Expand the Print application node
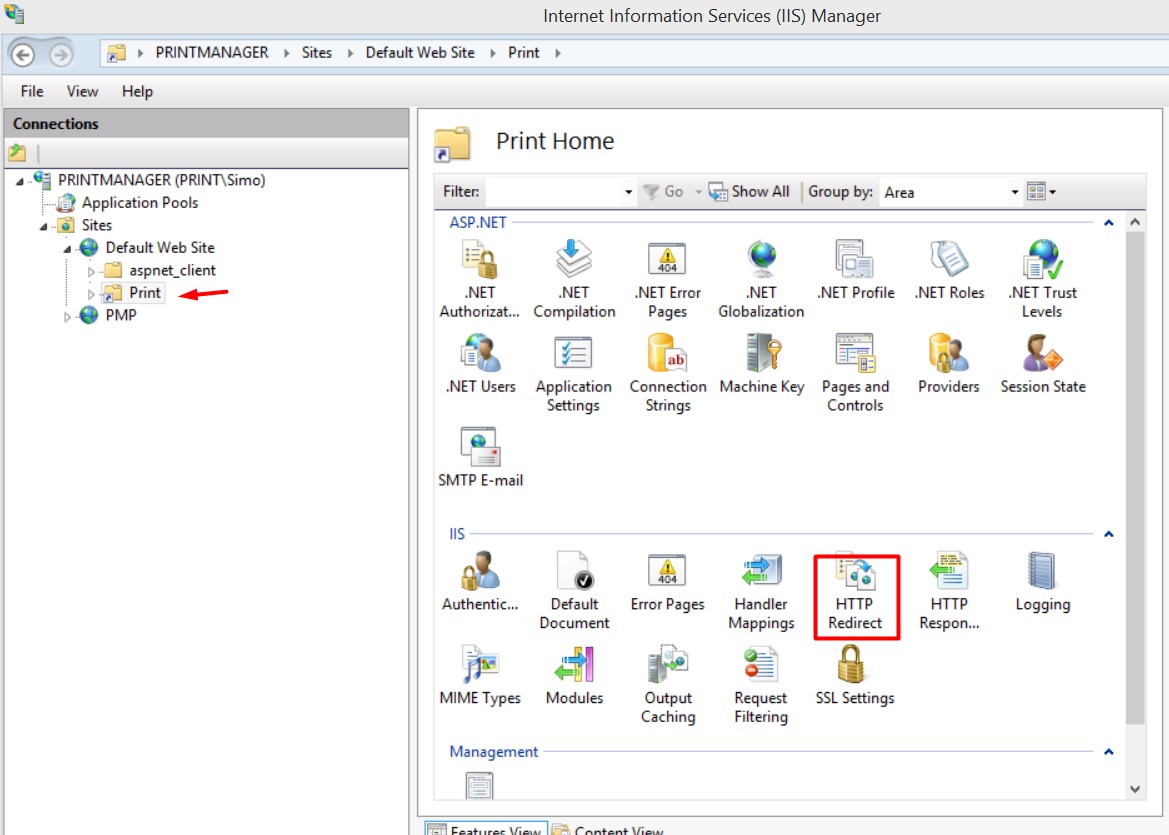 91,294
